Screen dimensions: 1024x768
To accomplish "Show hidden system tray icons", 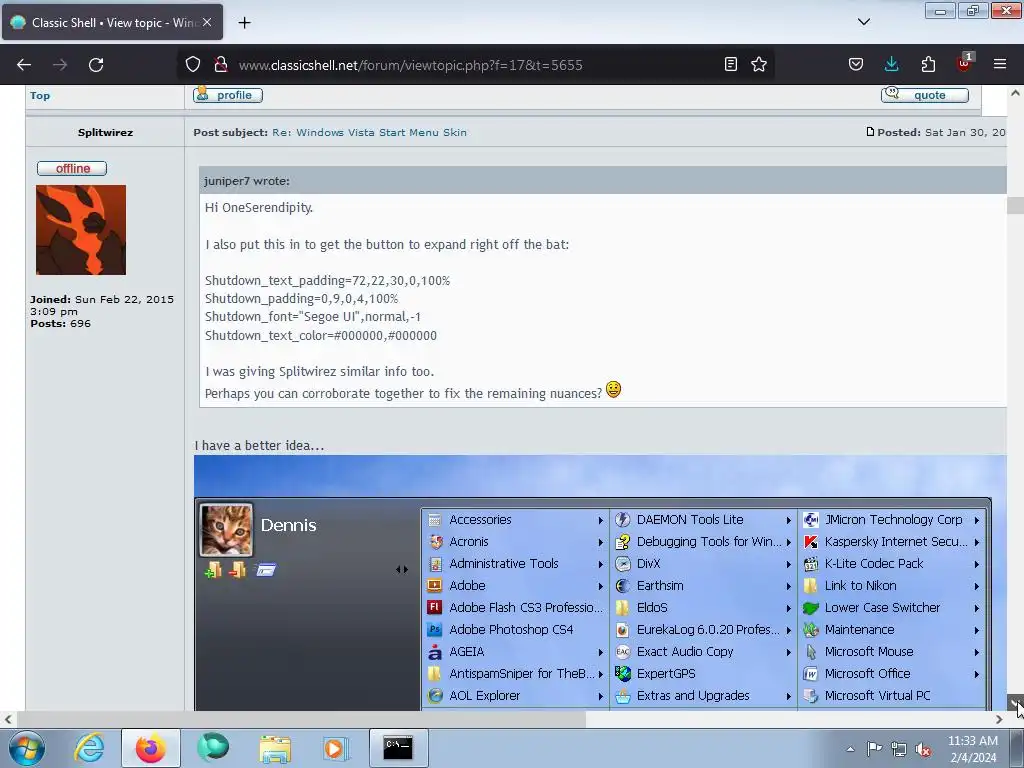I will (x=850, y=749).
